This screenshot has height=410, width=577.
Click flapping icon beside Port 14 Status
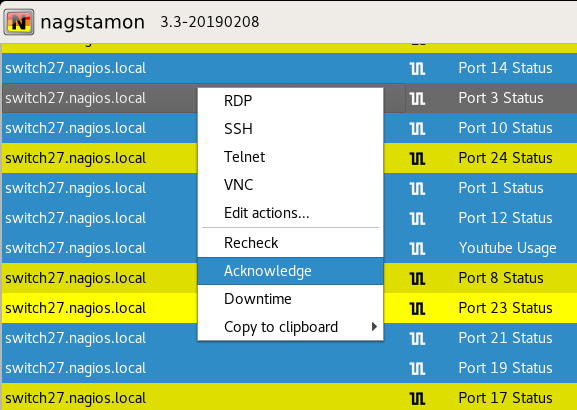click(417, 68)
